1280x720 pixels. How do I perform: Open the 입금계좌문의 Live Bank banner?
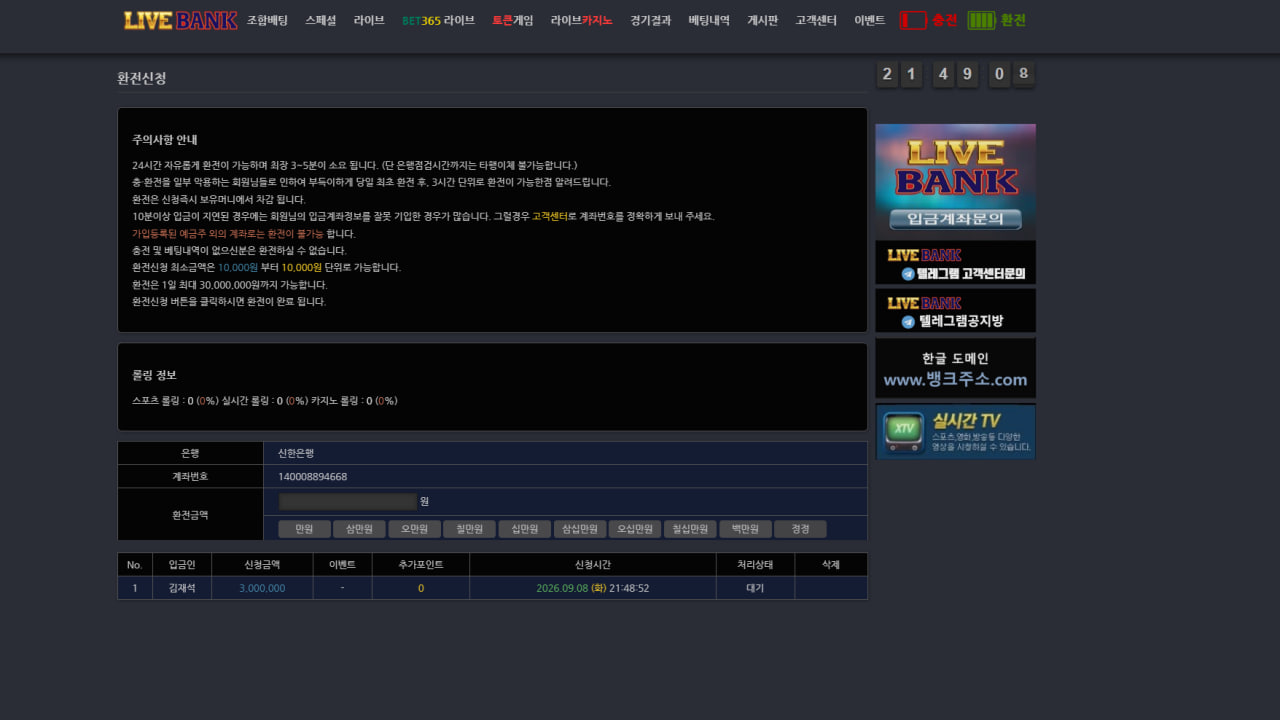(955, 181)
